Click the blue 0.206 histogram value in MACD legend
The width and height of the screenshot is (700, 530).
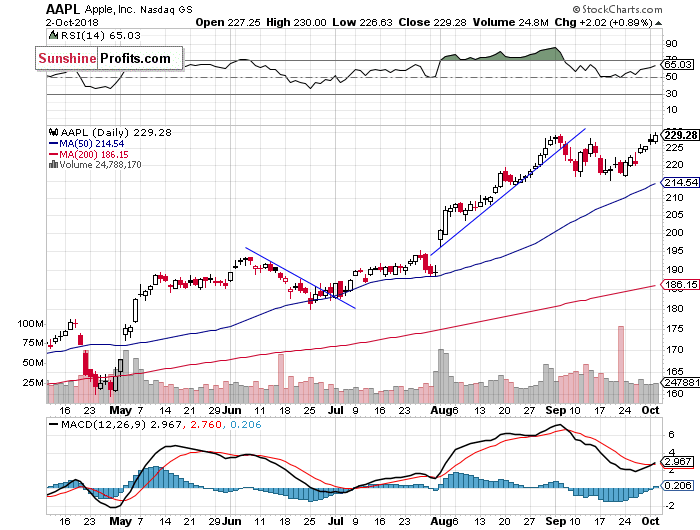(x=246, y=425)
